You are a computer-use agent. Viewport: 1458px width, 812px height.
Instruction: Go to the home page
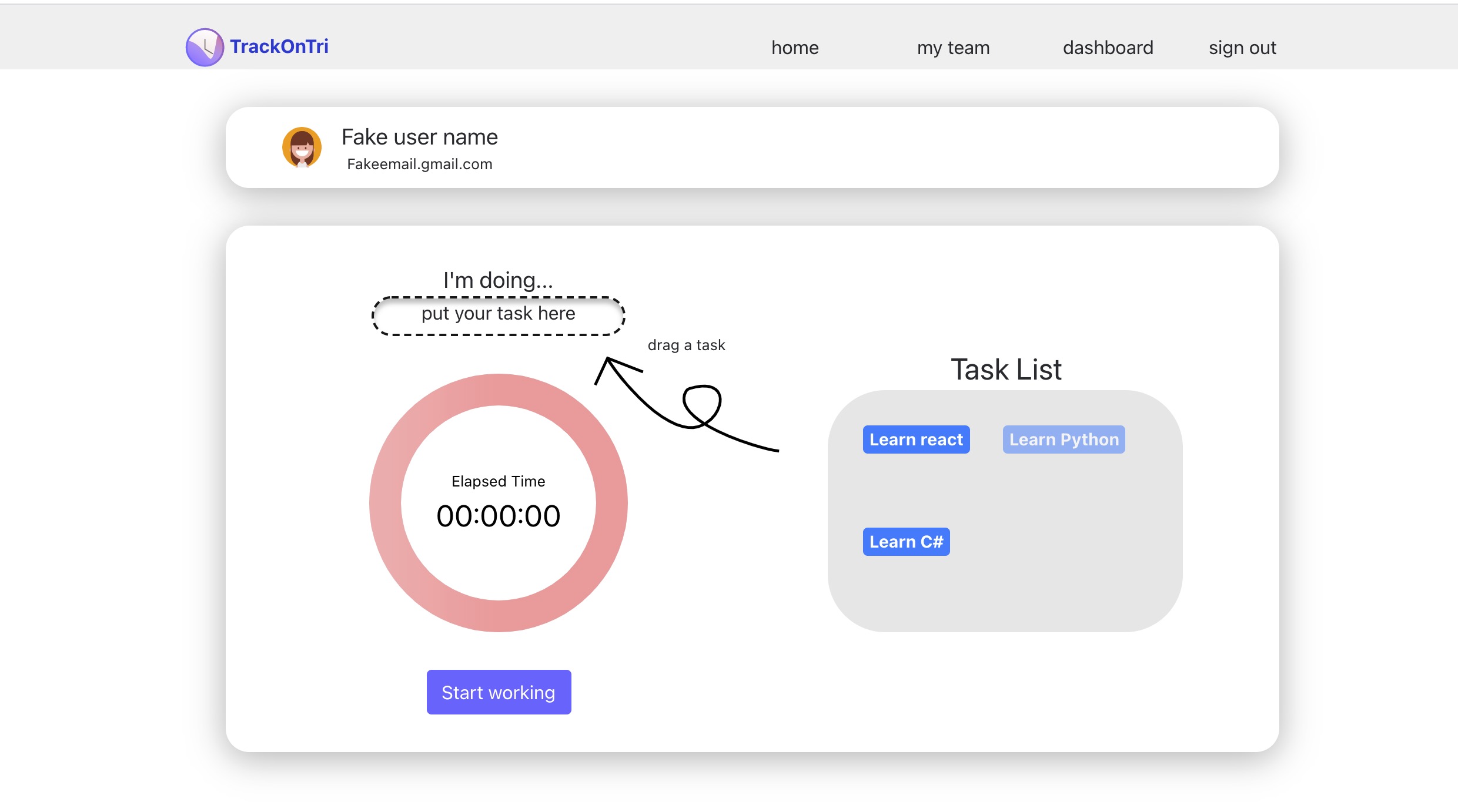pyautogui.click(x=795, y=48)
